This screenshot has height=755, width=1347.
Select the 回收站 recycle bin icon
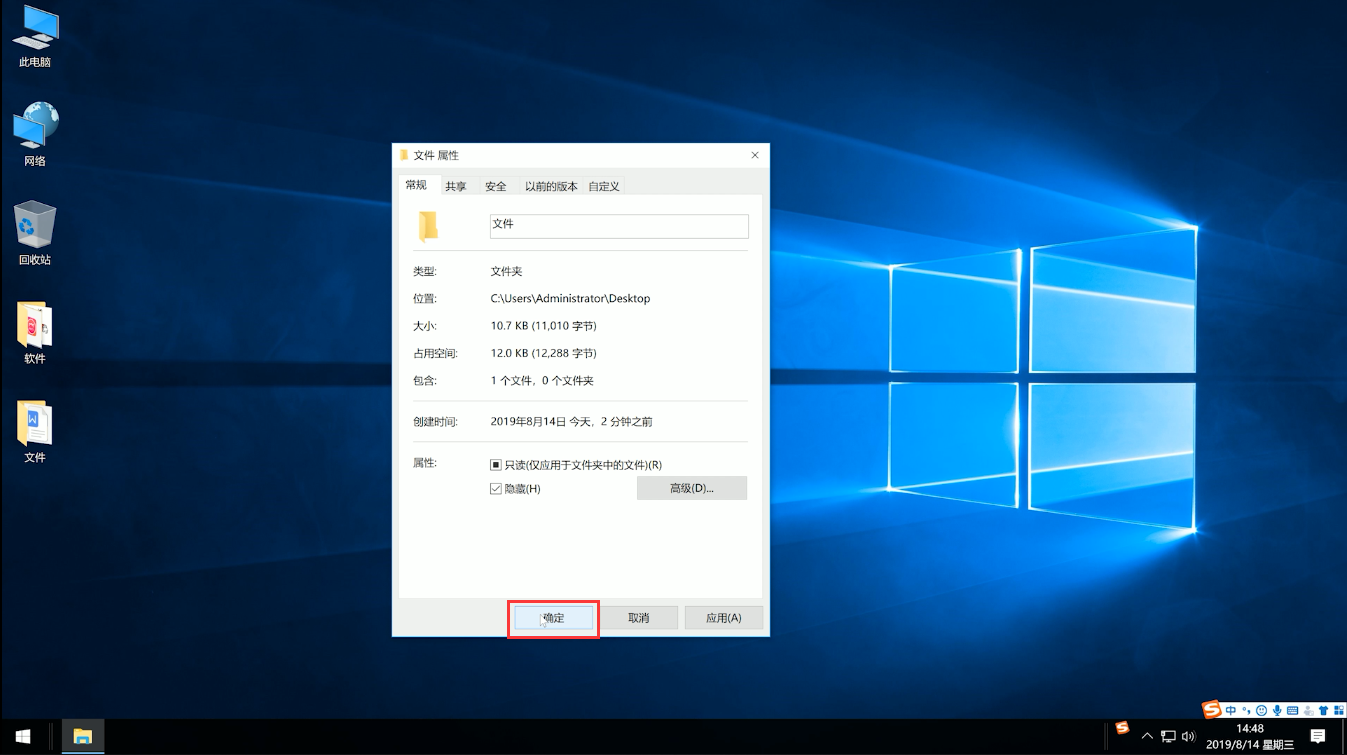[34, 233]
